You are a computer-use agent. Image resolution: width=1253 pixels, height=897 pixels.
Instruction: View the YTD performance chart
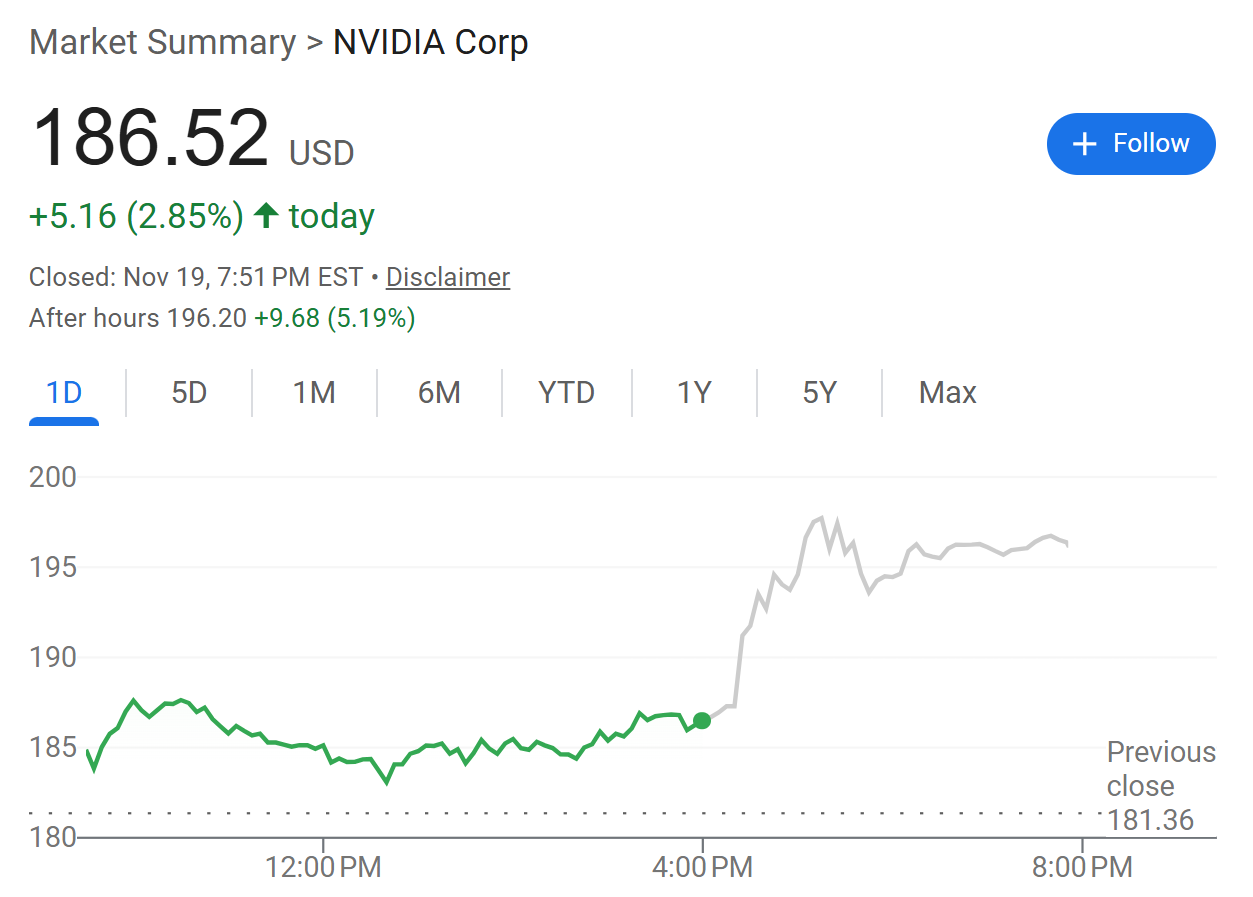pos(565,393)
